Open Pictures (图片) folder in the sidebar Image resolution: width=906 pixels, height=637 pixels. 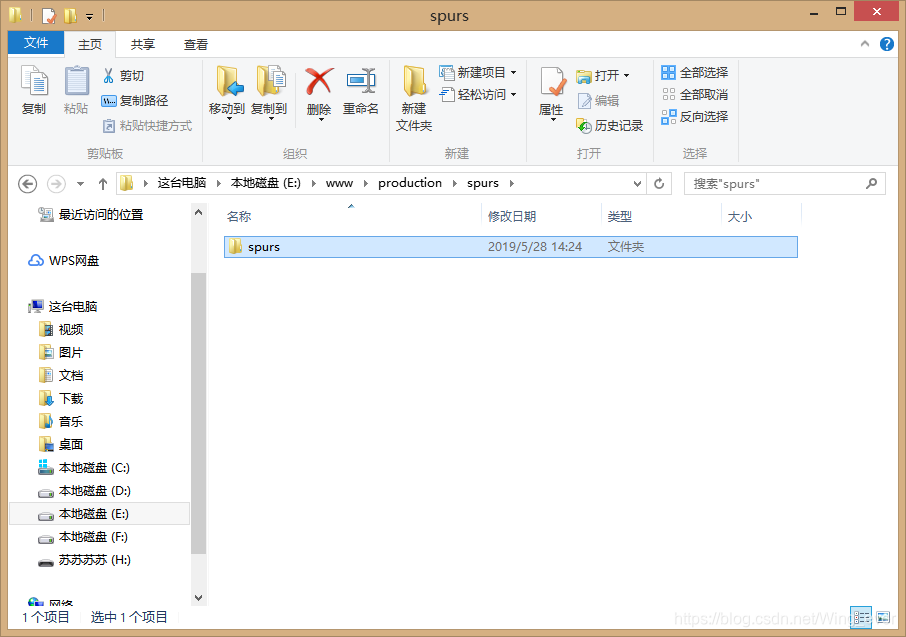point(61,353)
